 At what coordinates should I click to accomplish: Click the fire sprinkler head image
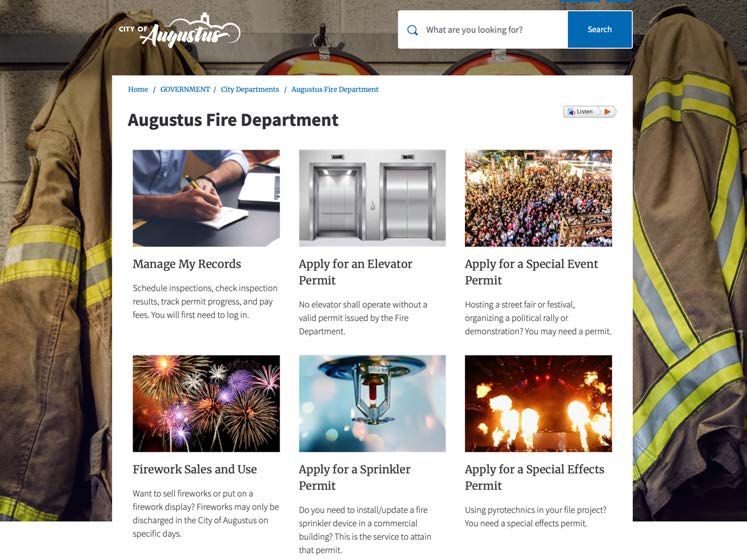coord(372,403)
